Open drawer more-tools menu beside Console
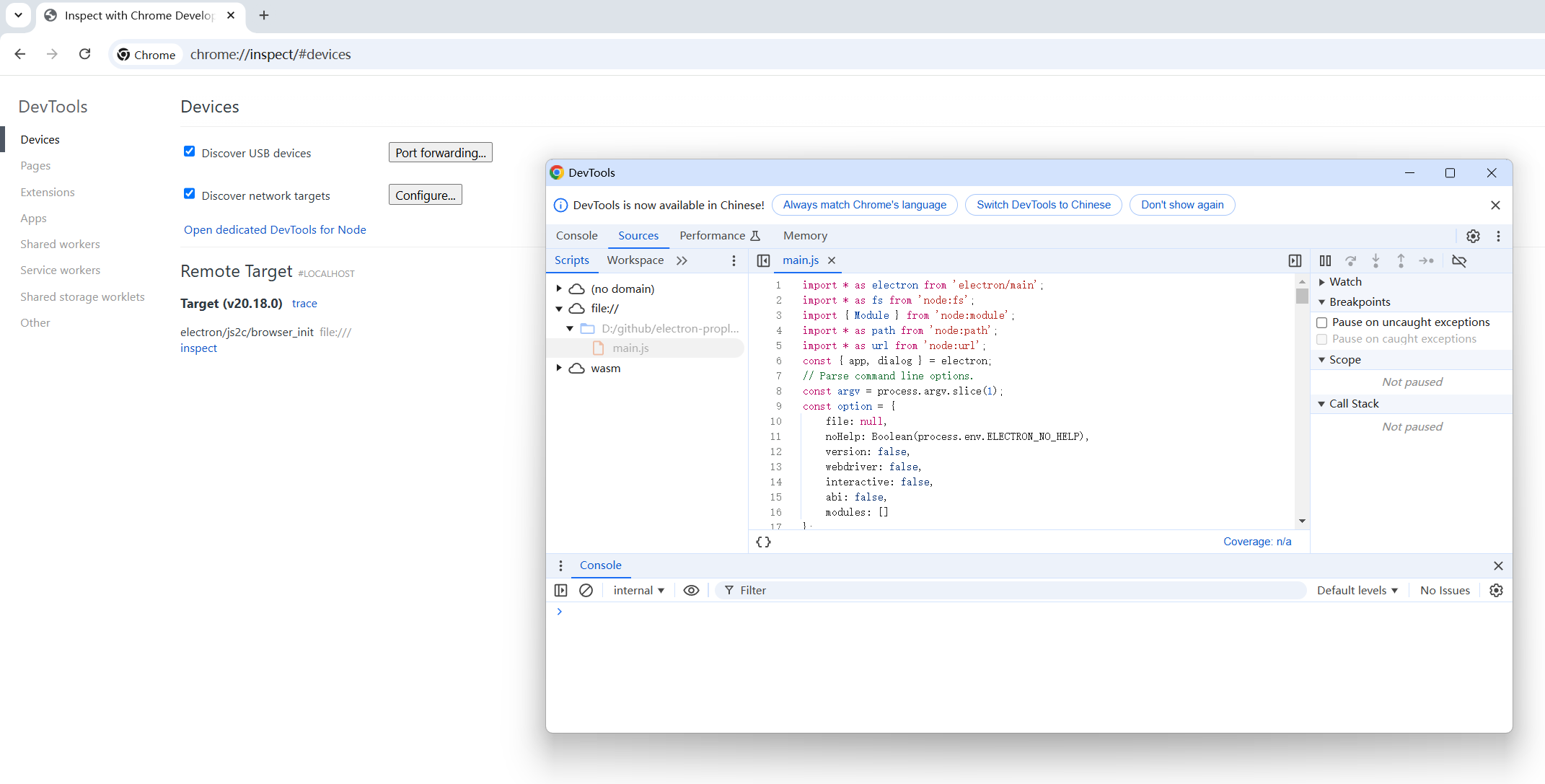The width and height of the screenshot is (1545, 784). pyautogui.click(x=560, y=565)
